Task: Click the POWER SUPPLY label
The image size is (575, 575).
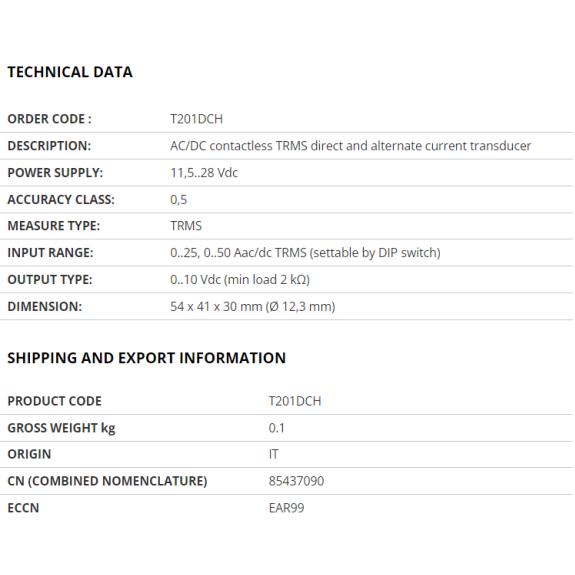Action: (x=55, y=173)
